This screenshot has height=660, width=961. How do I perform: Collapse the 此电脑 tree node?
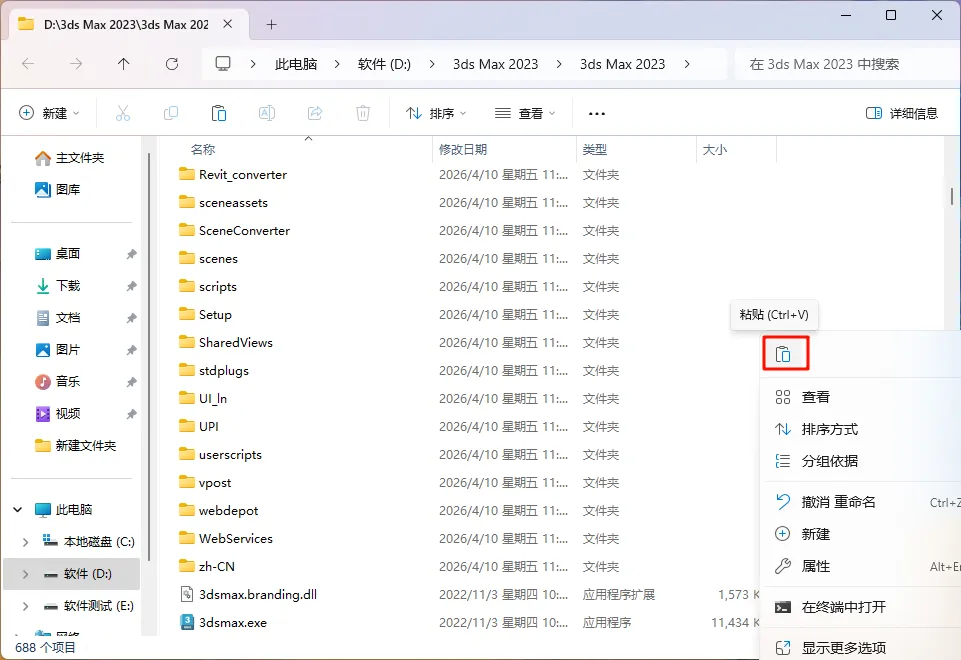point(18,509)
